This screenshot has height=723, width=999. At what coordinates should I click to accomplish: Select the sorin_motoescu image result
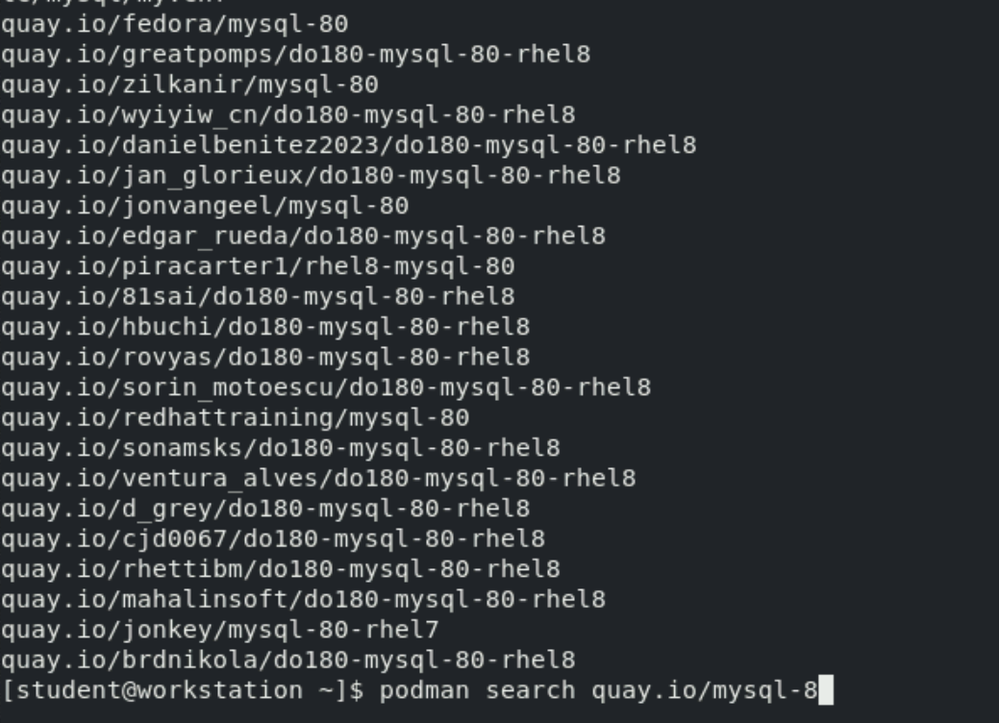point(325,387)
